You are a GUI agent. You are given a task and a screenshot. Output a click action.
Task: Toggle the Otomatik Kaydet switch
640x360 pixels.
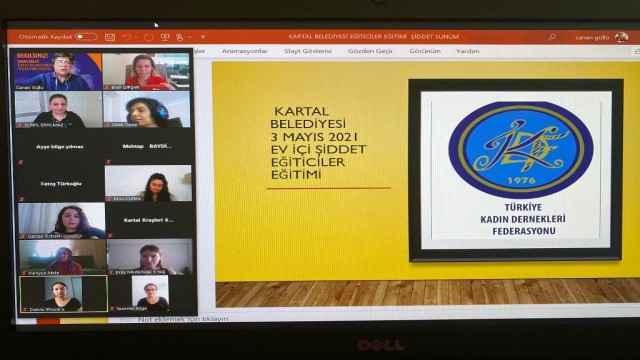(x=86, y=37)
